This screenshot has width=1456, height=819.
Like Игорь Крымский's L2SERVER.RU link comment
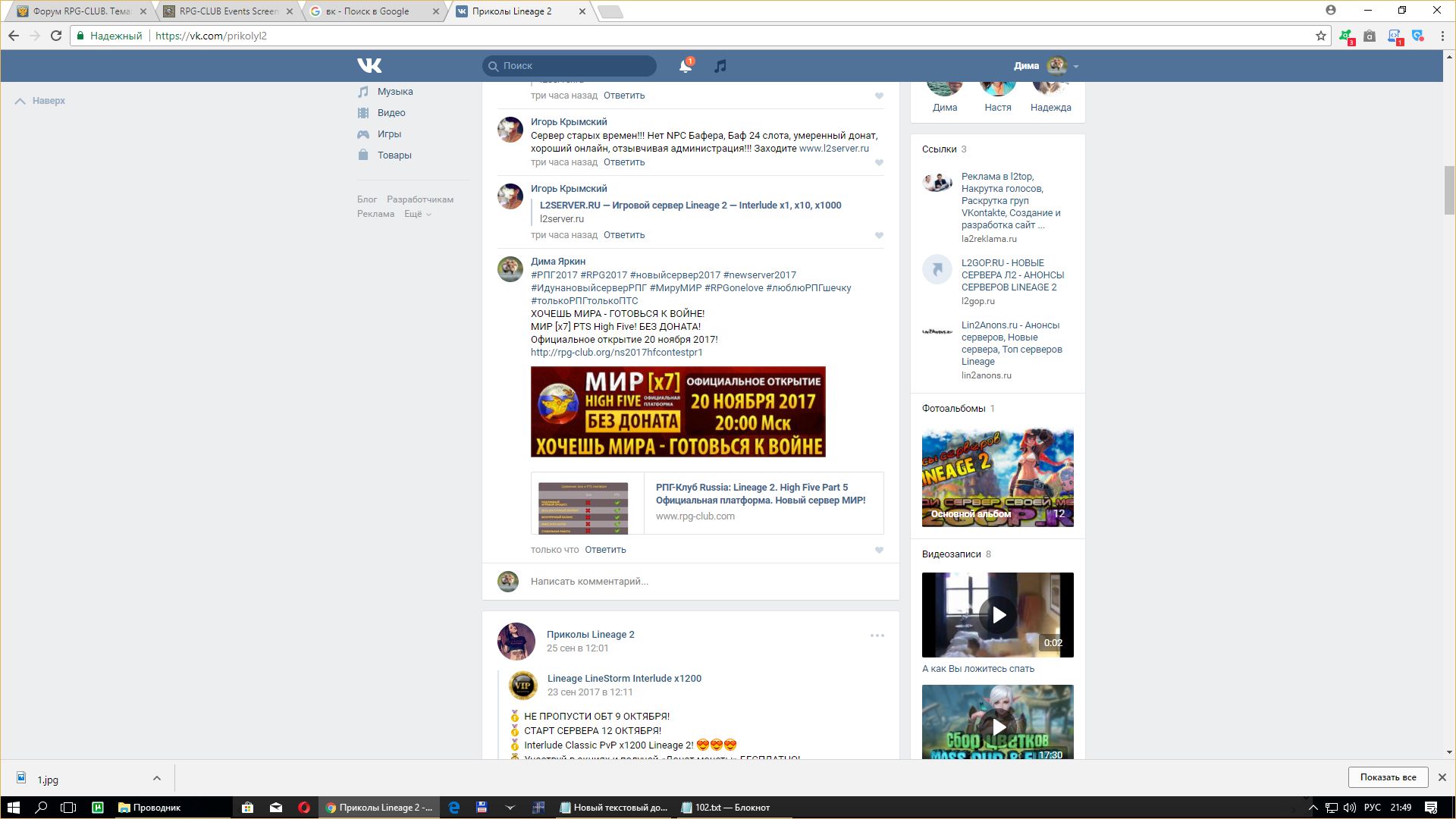(x=879, y=236)
